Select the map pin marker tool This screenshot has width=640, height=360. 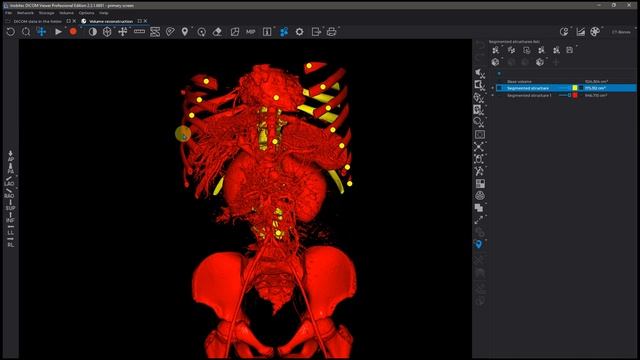[x=185, y=32]
